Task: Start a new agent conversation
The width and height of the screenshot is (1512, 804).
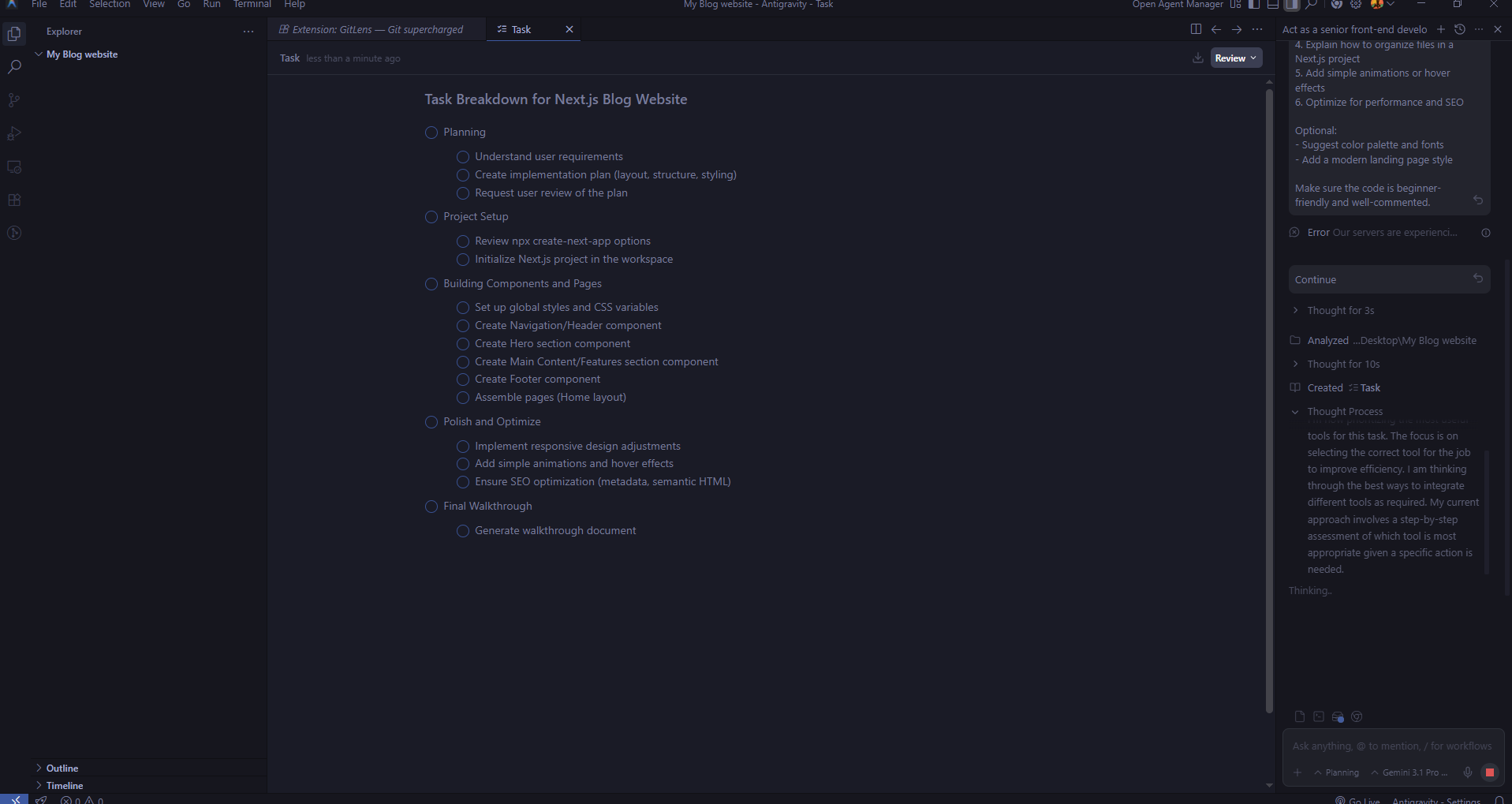Action: (1441, 29)
